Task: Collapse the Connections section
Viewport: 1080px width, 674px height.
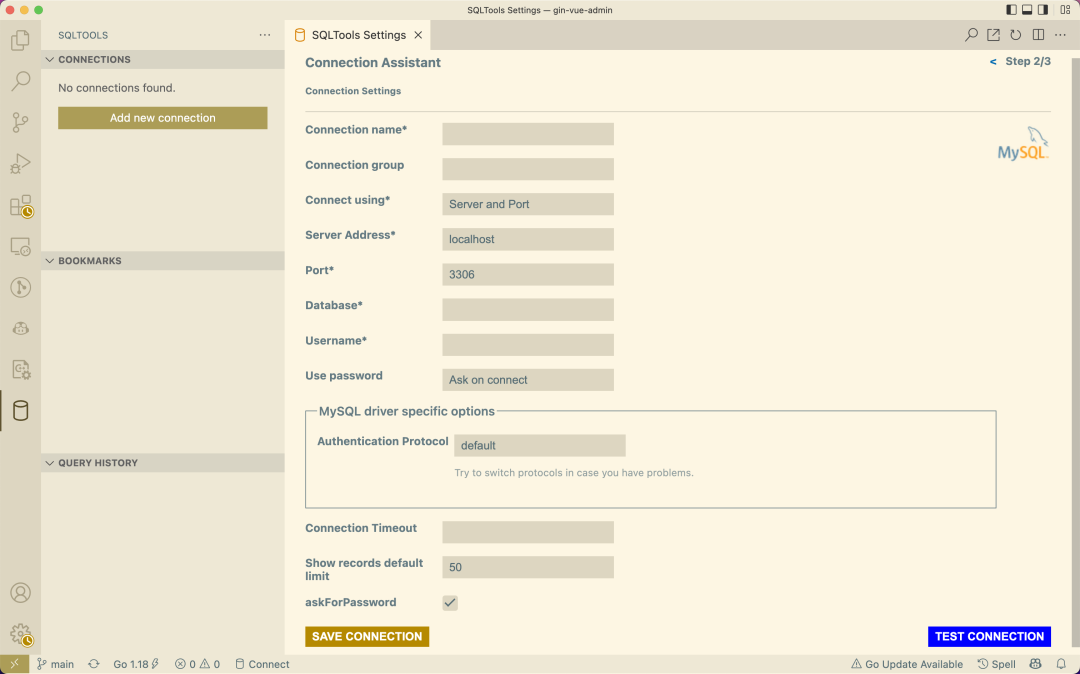Action: pyautogui.click(x=94, y=60)
